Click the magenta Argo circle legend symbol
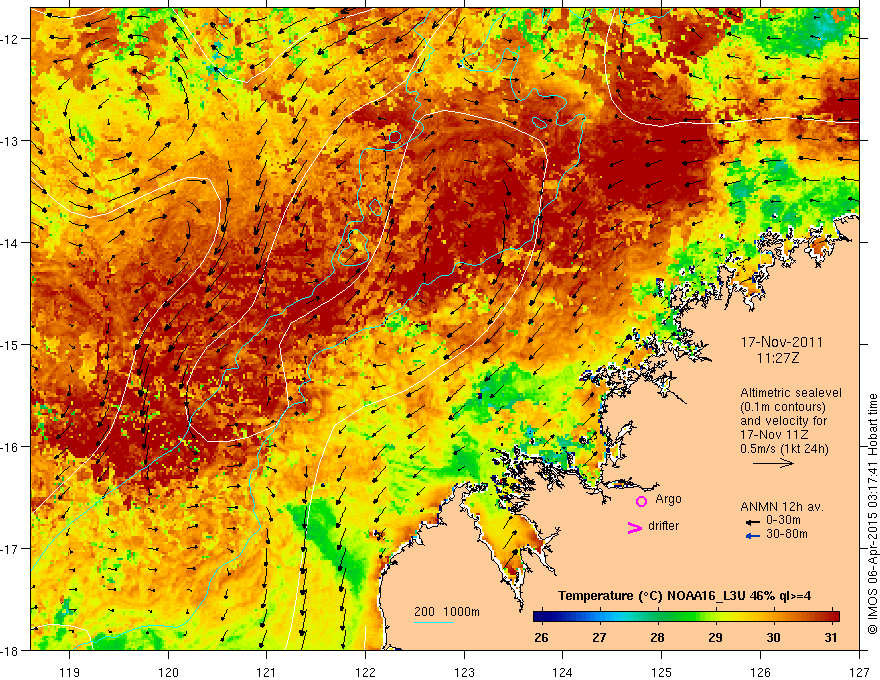 (641, 501)
